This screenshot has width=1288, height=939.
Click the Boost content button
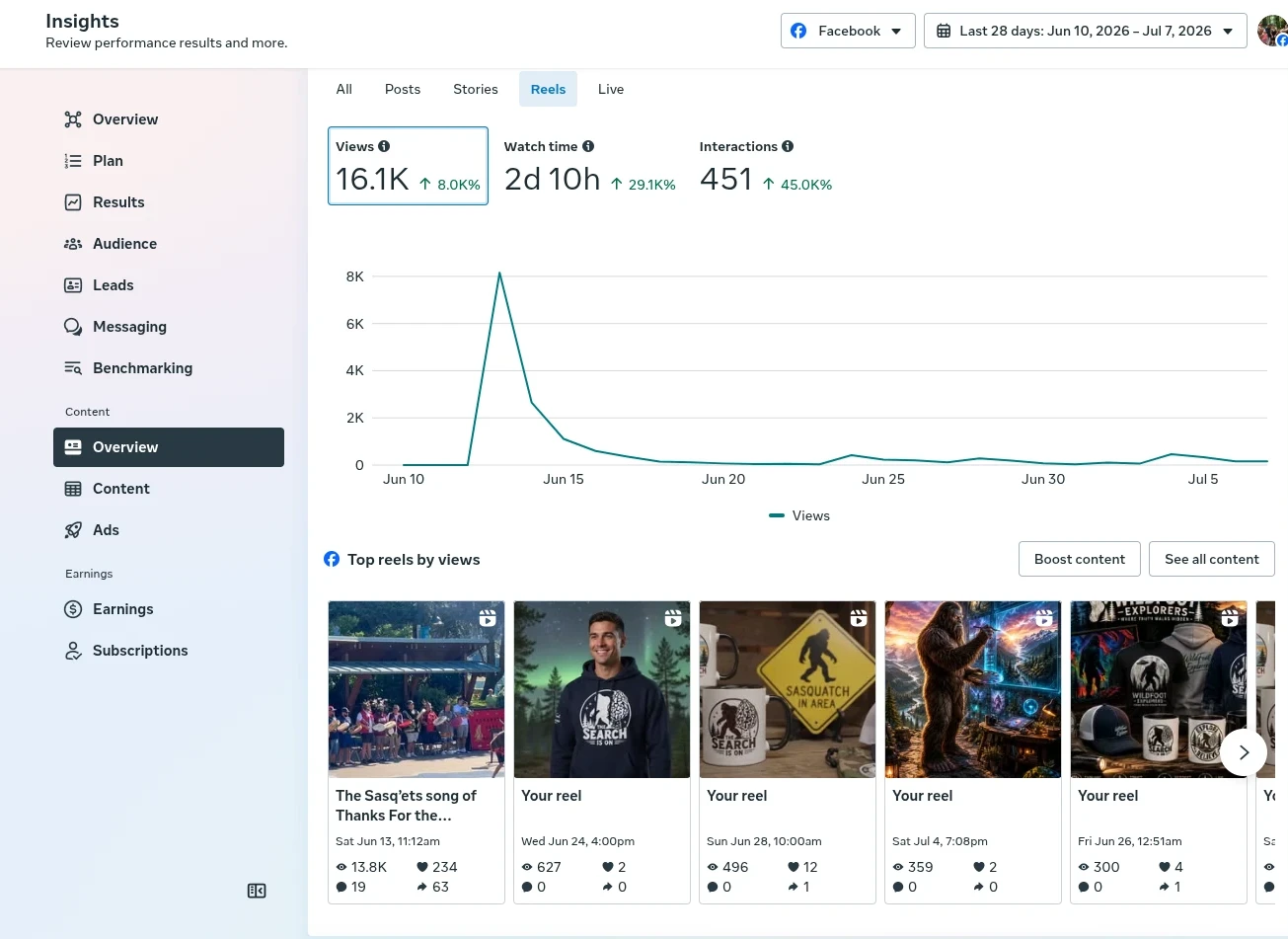point(1080,559)
